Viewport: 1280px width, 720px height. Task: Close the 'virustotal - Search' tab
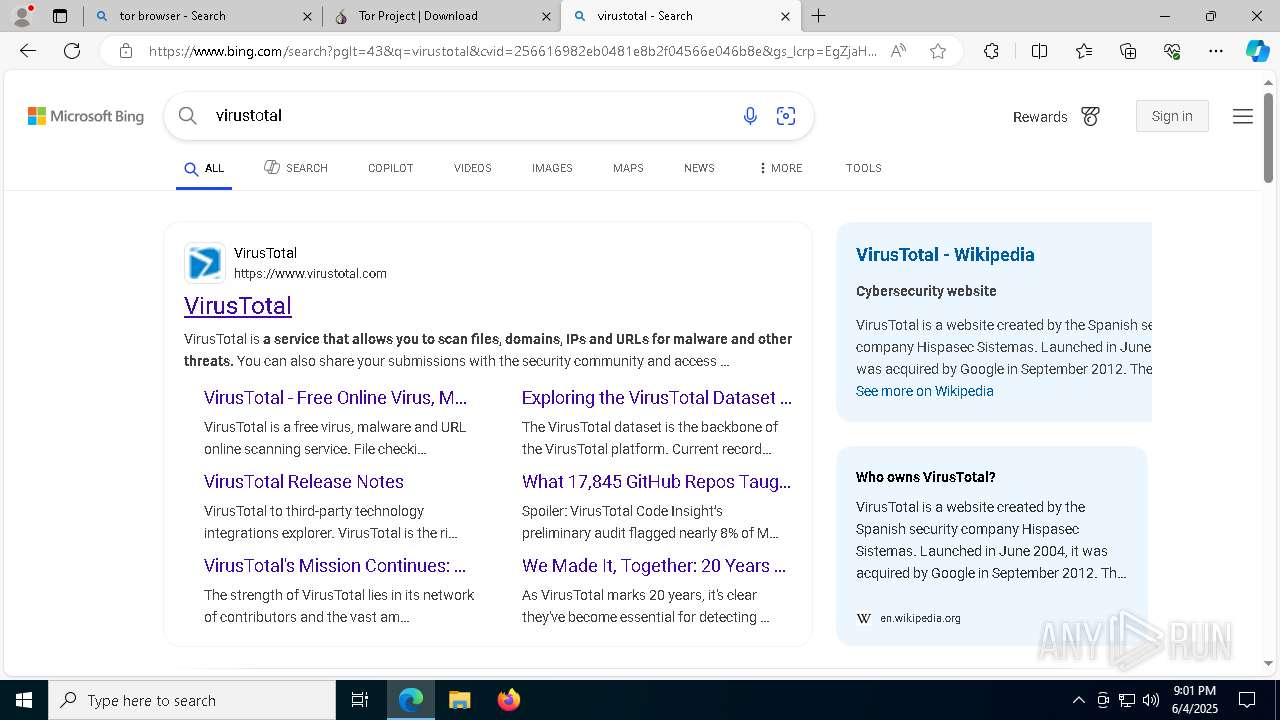[x=785, y=16]
